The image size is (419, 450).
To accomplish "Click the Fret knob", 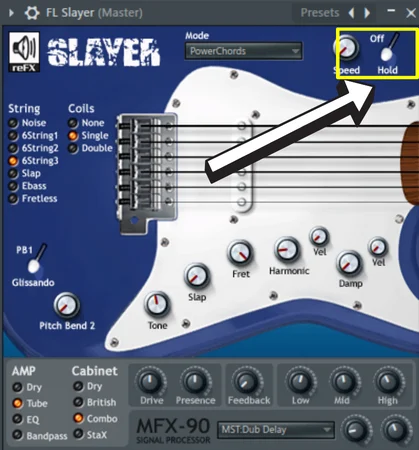I will pyautogui.click(x=240, y=253).
